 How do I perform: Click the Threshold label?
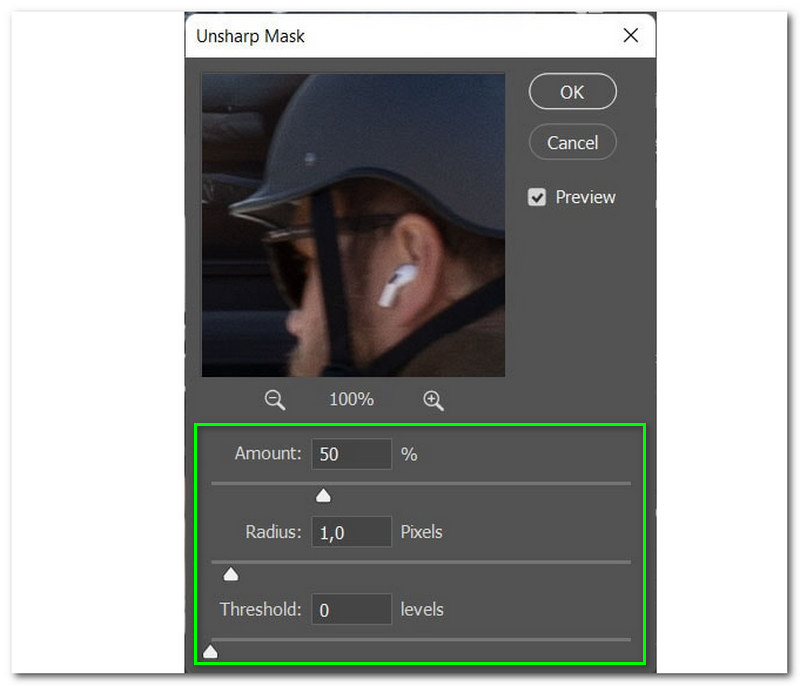pos(261,609)
